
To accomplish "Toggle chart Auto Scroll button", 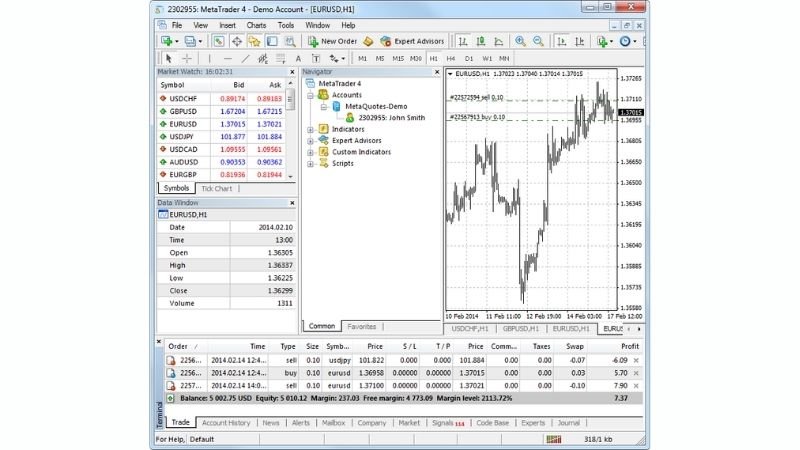I will point(562,41).
